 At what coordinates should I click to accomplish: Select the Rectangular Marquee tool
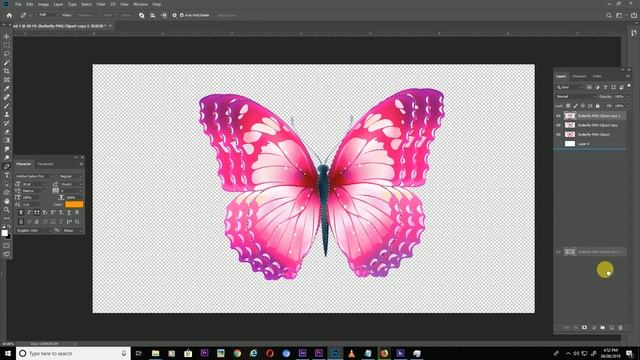point(7,45)
